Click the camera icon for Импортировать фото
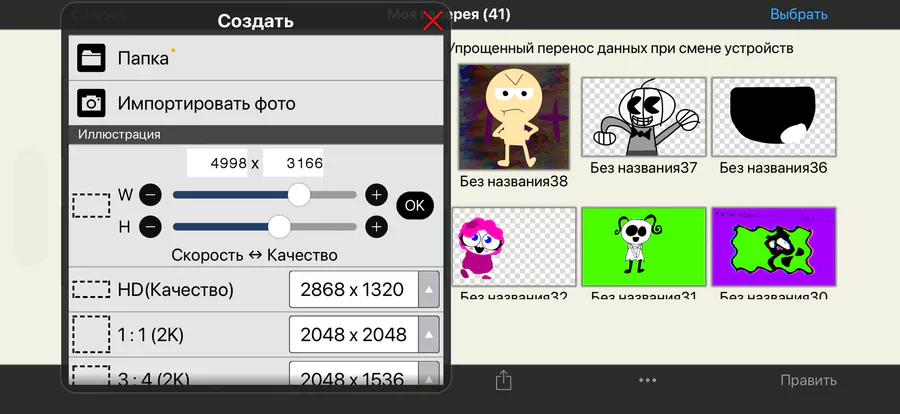This screenshot has height=414, width=900. point(91,103)
